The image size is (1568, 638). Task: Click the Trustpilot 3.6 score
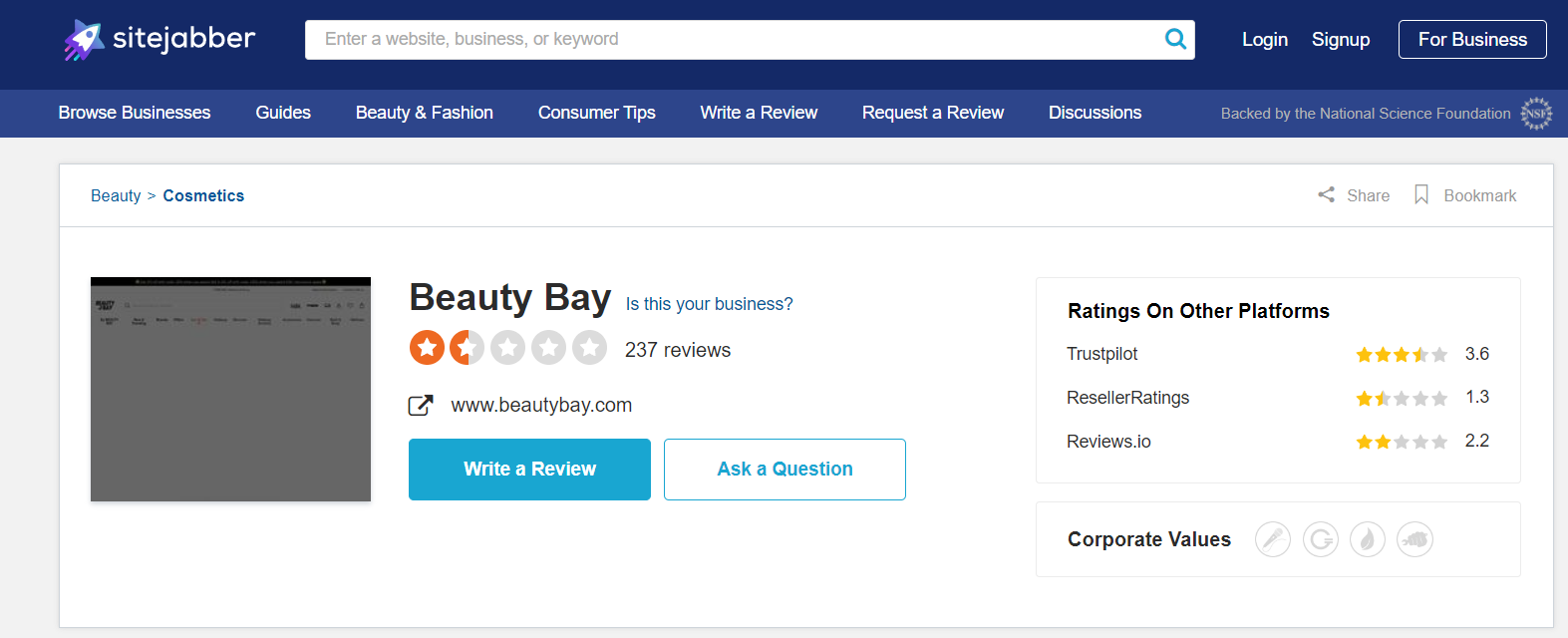point(1476,354)
